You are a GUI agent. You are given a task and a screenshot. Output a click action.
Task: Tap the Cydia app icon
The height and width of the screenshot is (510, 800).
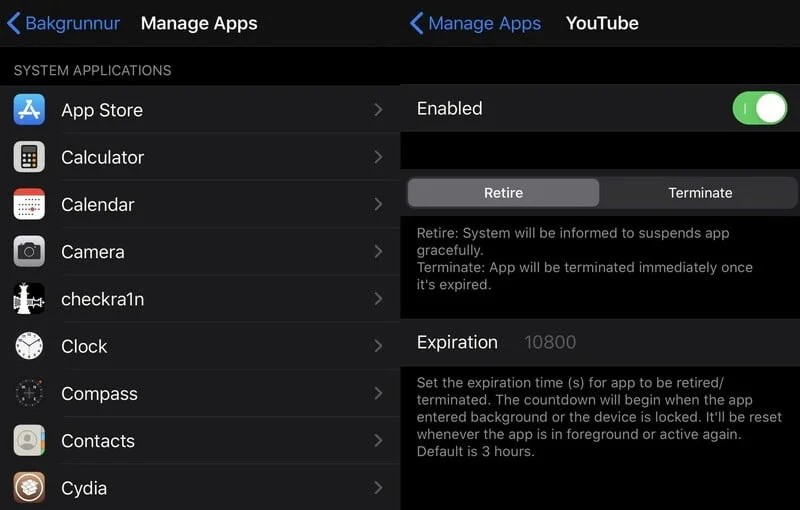(29, 488)
